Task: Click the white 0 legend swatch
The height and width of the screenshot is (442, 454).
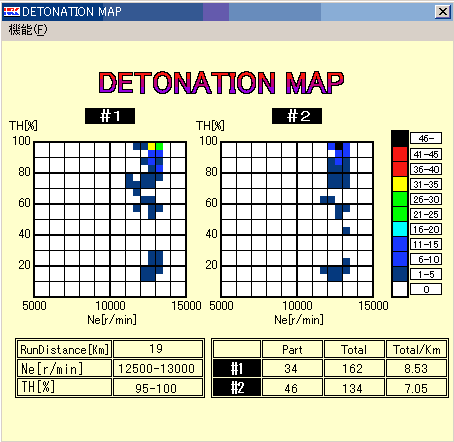Action: coord(400,289)
